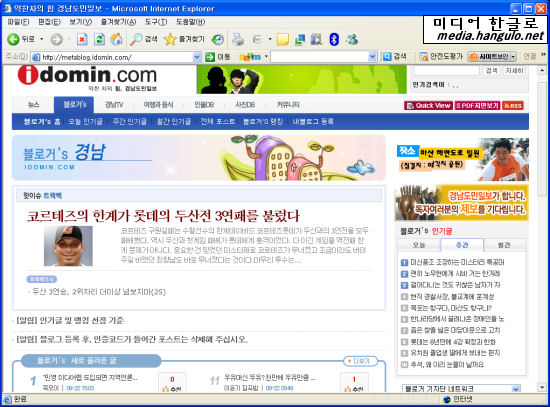Open the 도움말(H) menu
Viewport: 550px width, 407px height.
pyautogui.click(x=190, y=22)
